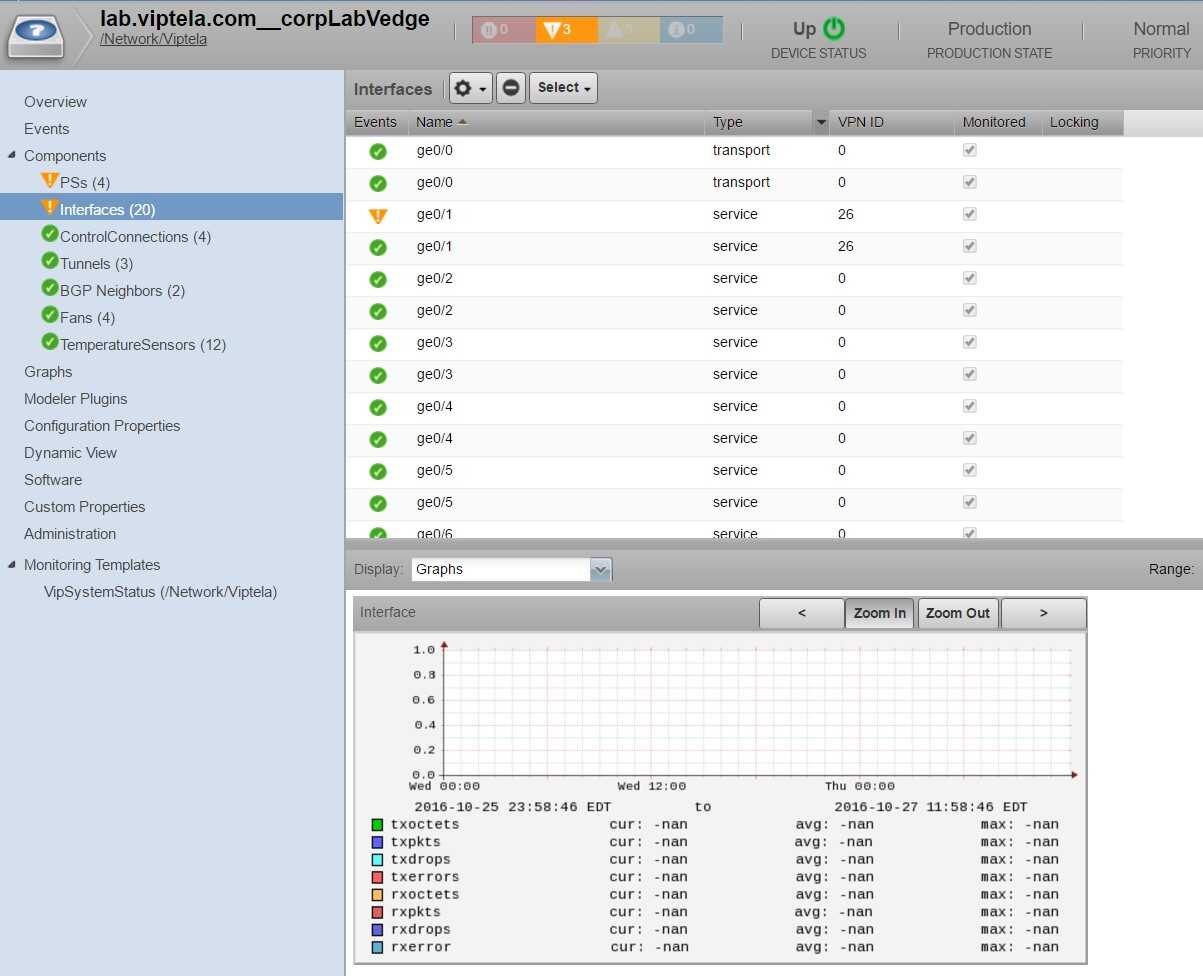Open Overview in left navigation

55,102
